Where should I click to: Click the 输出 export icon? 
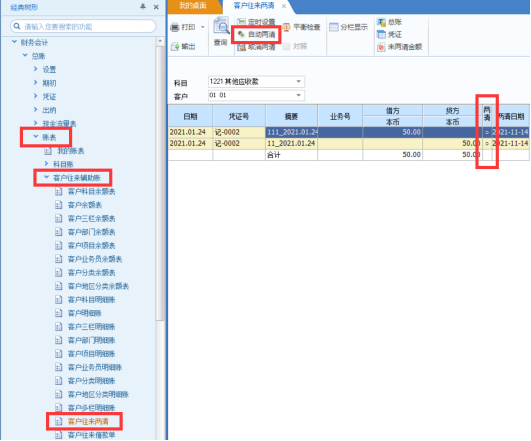coord(175,46)
